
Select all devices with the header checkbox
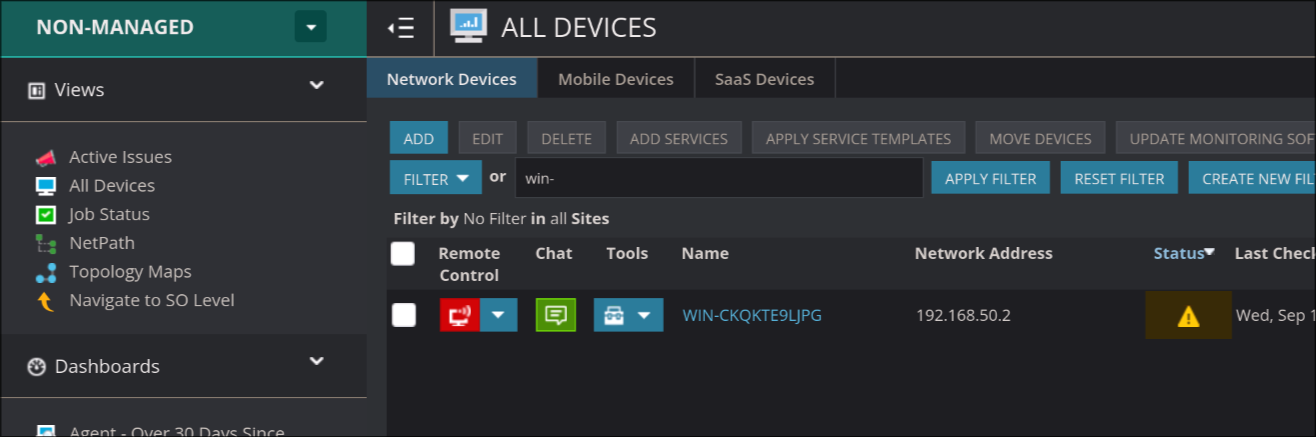(403, 254)
